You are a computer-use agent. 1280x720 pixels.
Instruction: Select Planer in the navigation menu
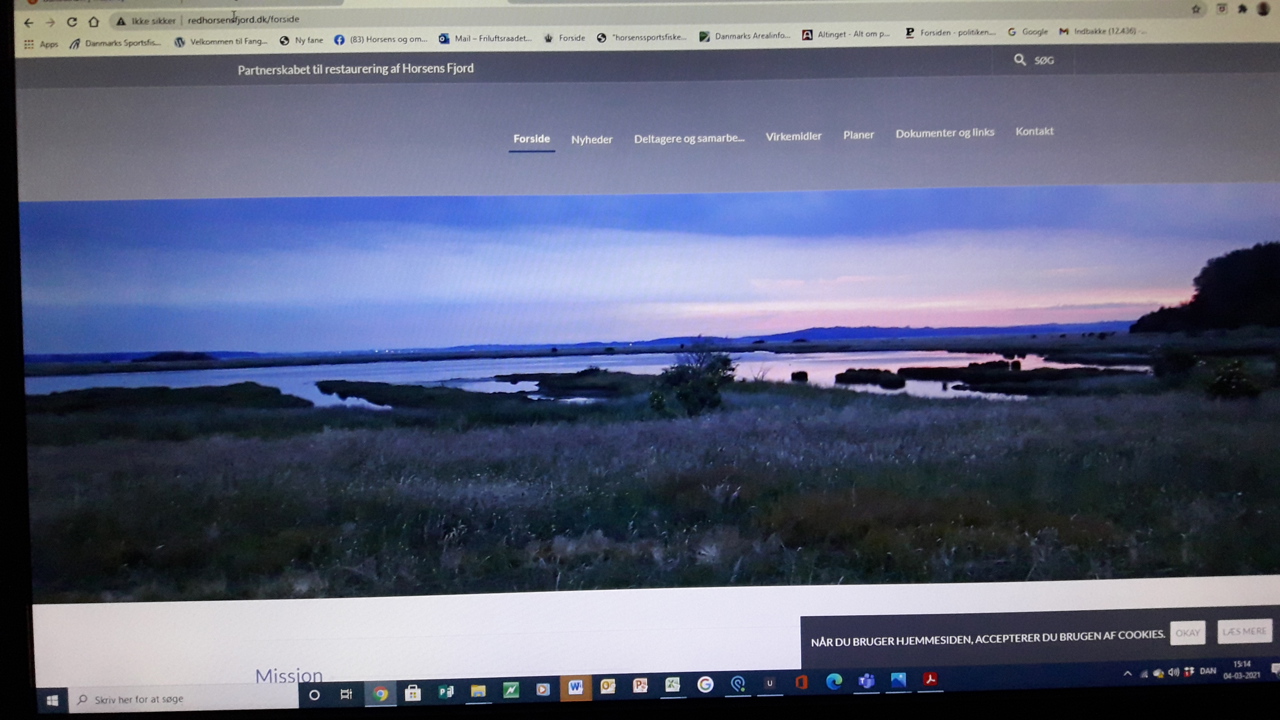(859, 135)
